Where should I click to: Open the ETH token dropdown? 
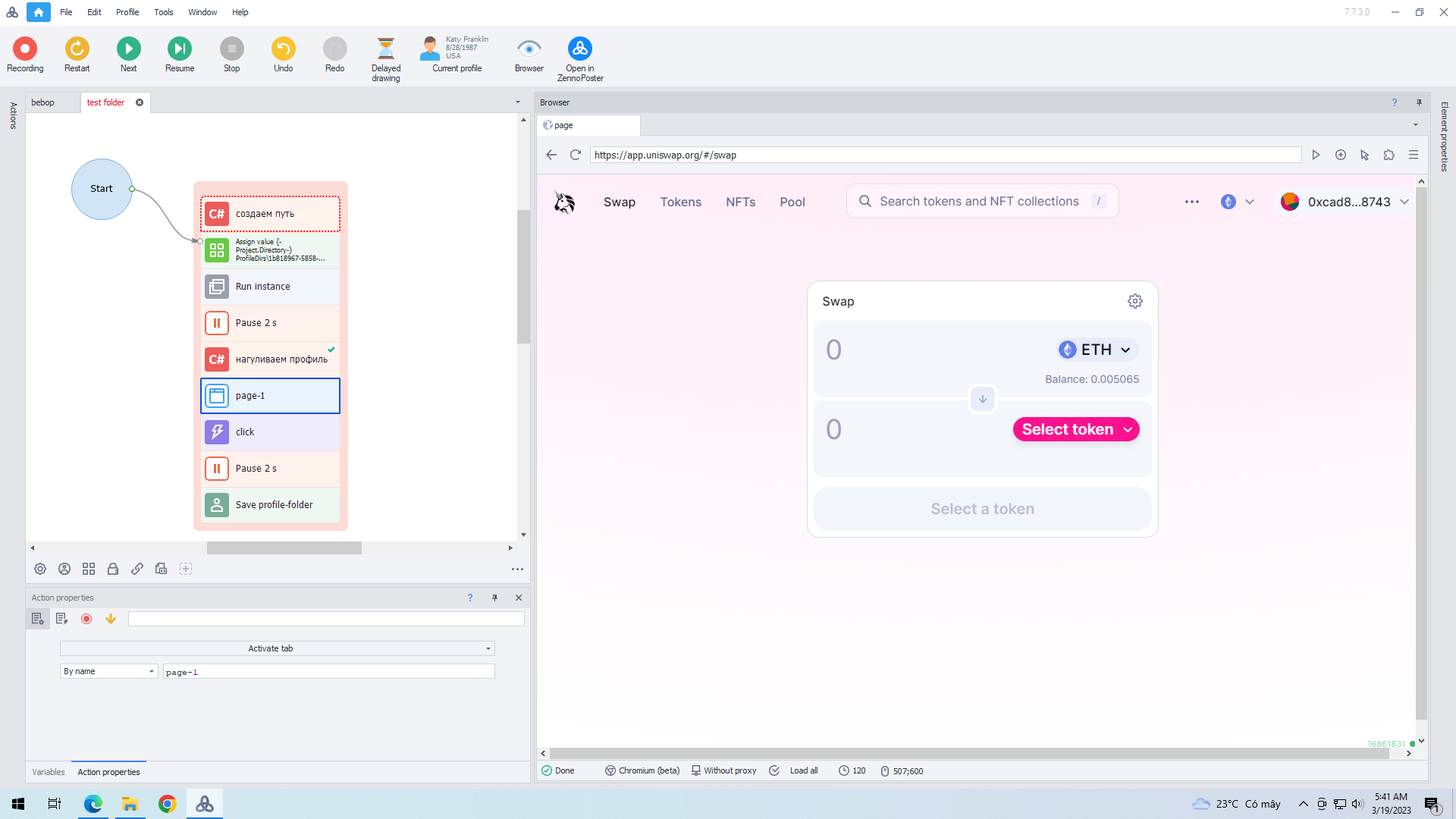[x=1097, y=350]
